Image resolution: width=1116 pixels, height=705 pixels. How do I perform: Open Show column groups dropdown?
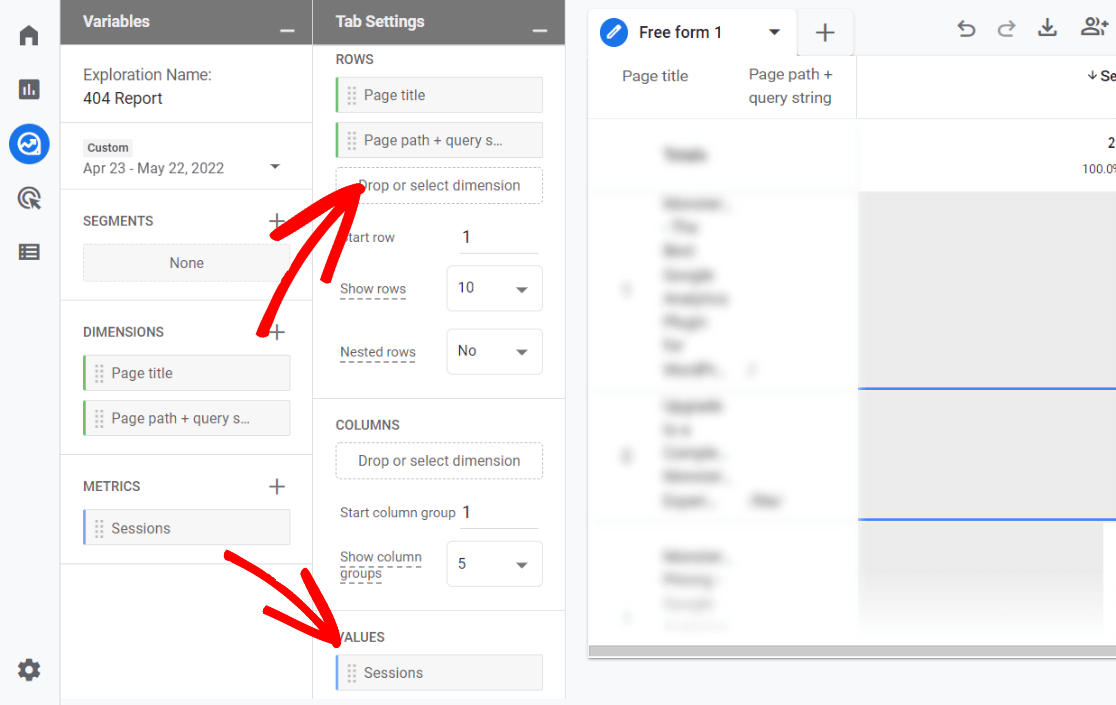[x=494, y=564]
